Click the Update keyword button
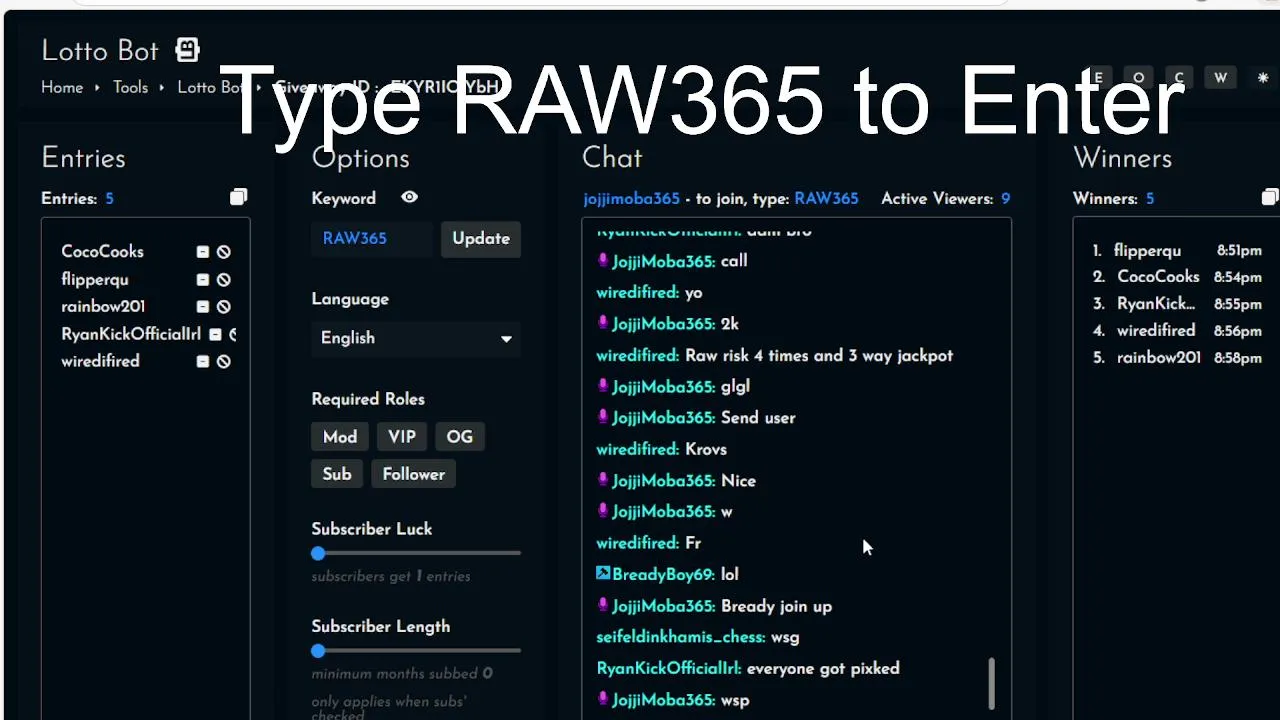 point(481,239)
